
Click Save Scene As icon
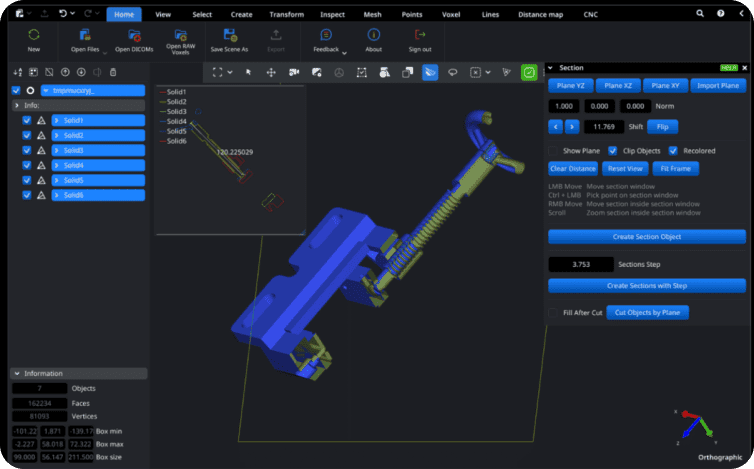coord(229,35)
